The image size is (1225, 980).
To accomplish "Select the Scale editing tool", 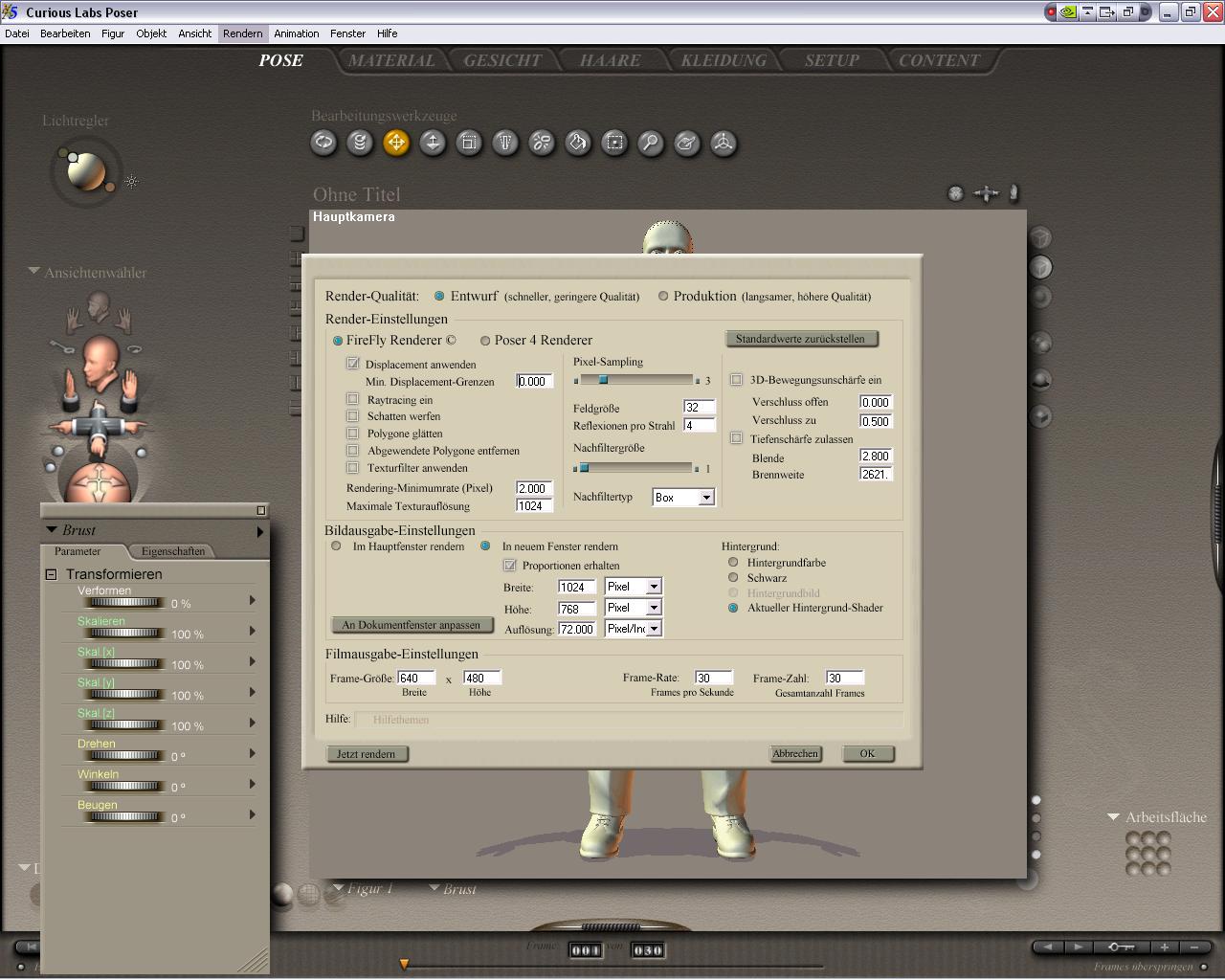I will pos(469,143).
